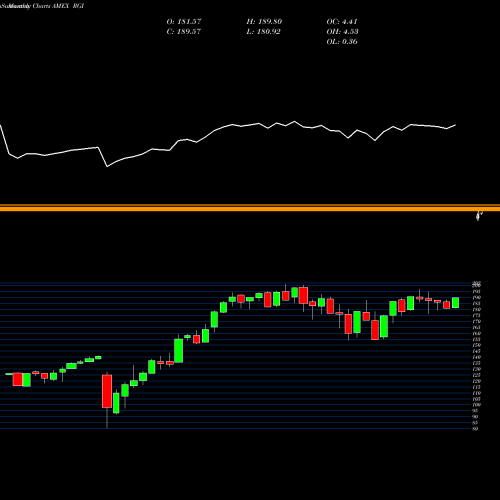The image size is (500, 500).
Task: Click the 110 price axis label
Action: pyautogui.click(x=476, y=393)
